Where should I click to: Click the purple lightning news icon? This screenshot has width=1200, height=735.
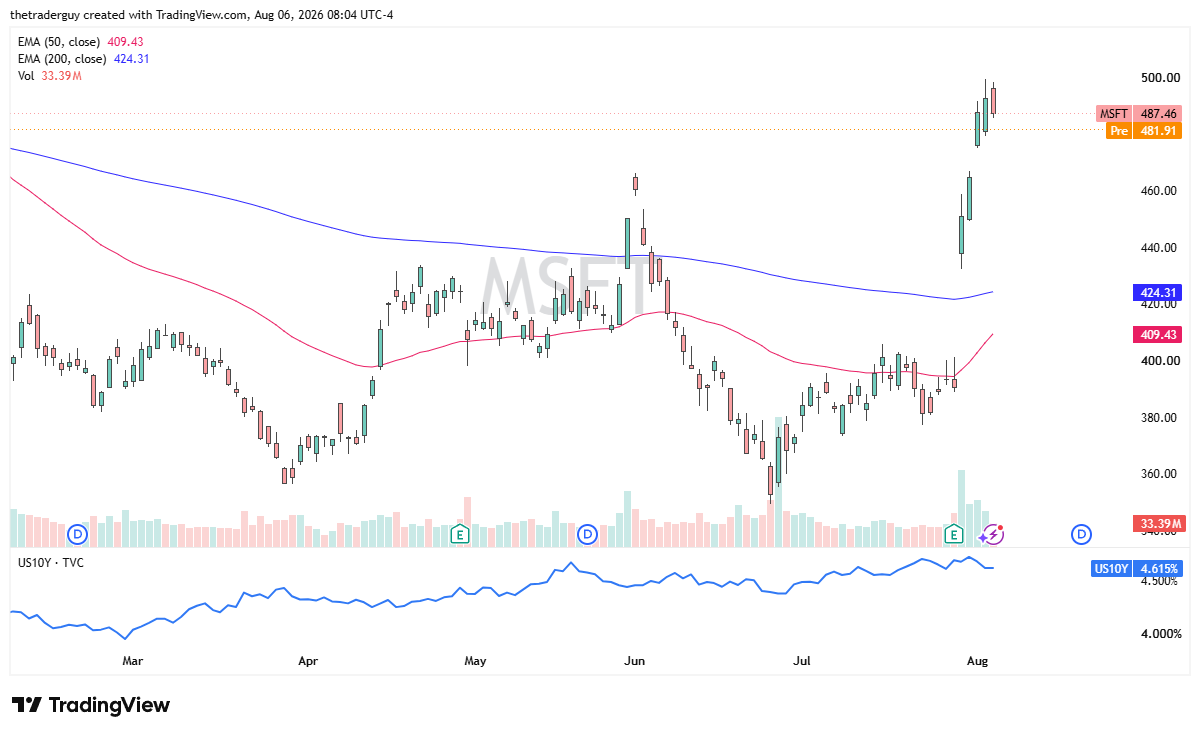pos(992,535)
